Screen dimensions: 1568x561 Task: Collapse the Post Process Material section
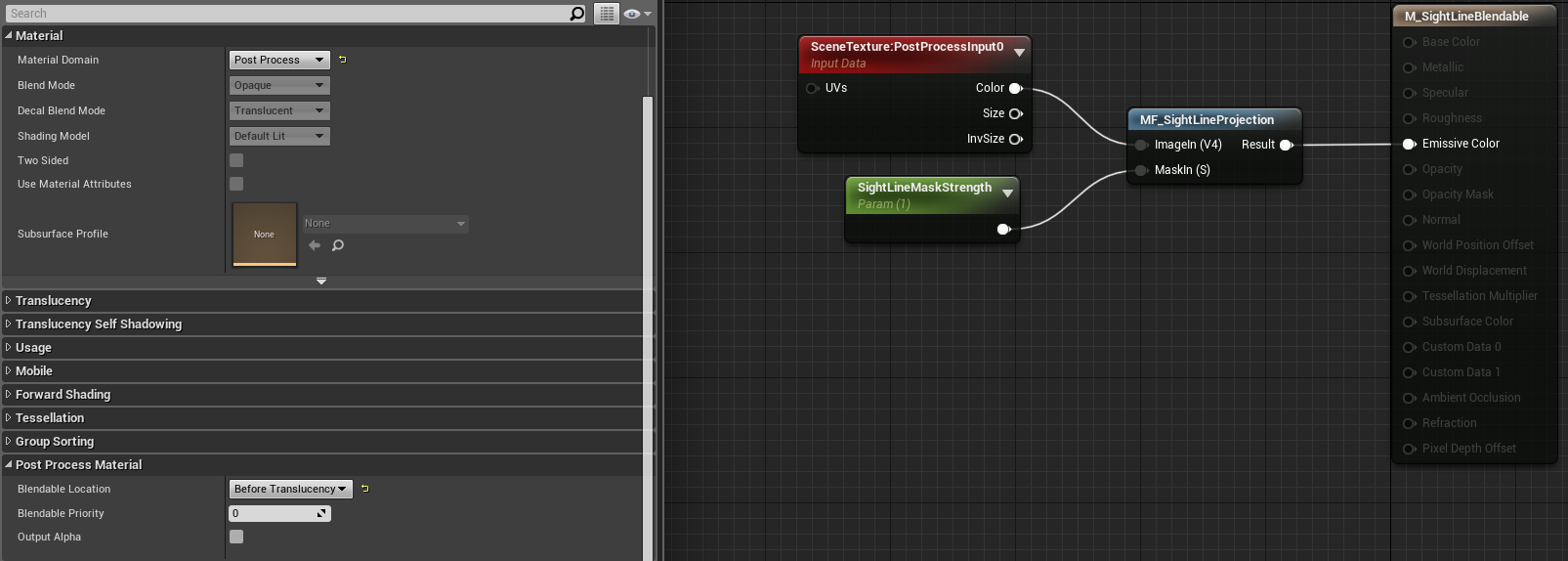click(x=9, y=464)
